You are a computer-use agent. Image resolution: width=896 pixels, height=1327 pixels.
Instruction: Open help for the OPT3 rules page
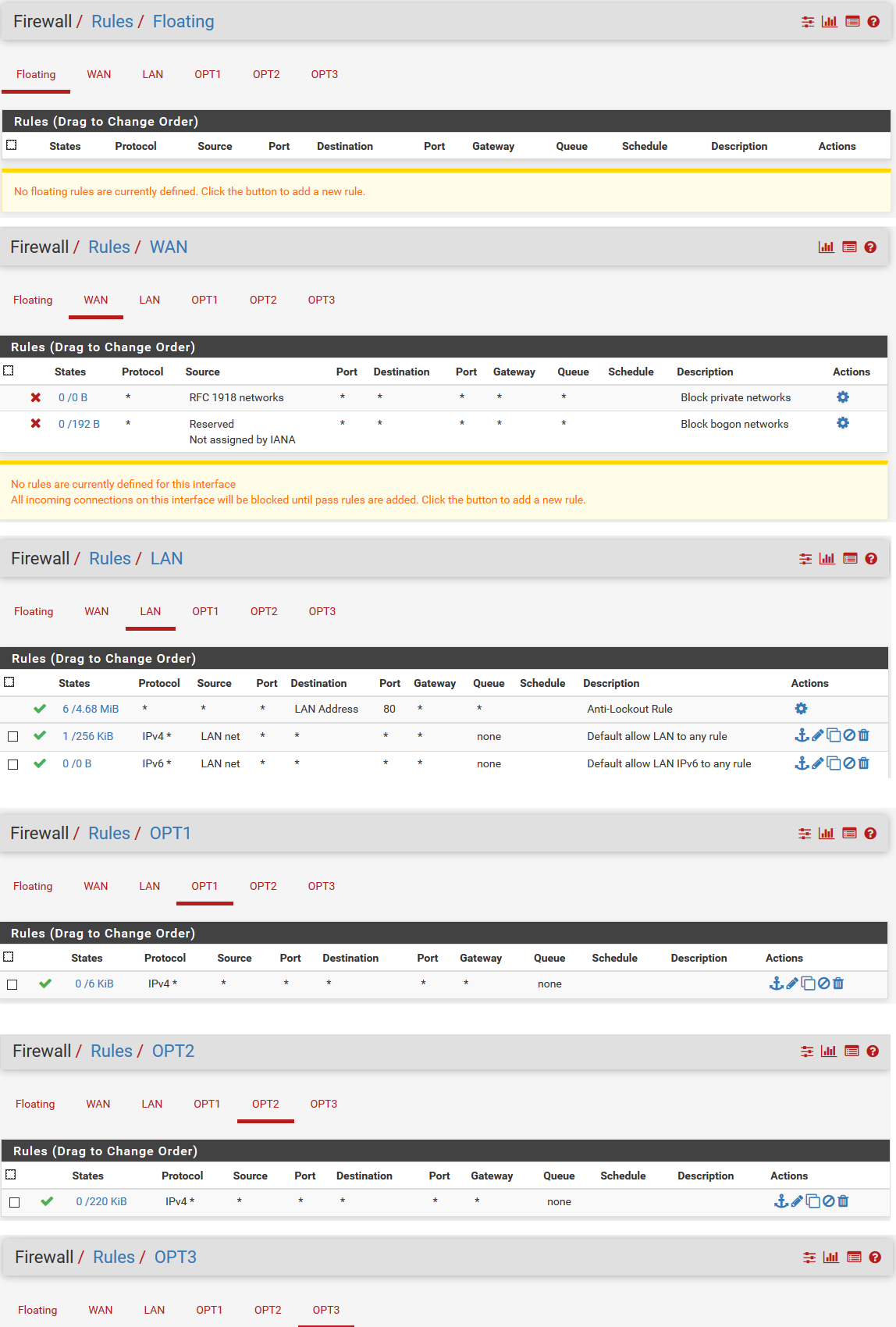pyautogui.click(x=875, y=1258)
